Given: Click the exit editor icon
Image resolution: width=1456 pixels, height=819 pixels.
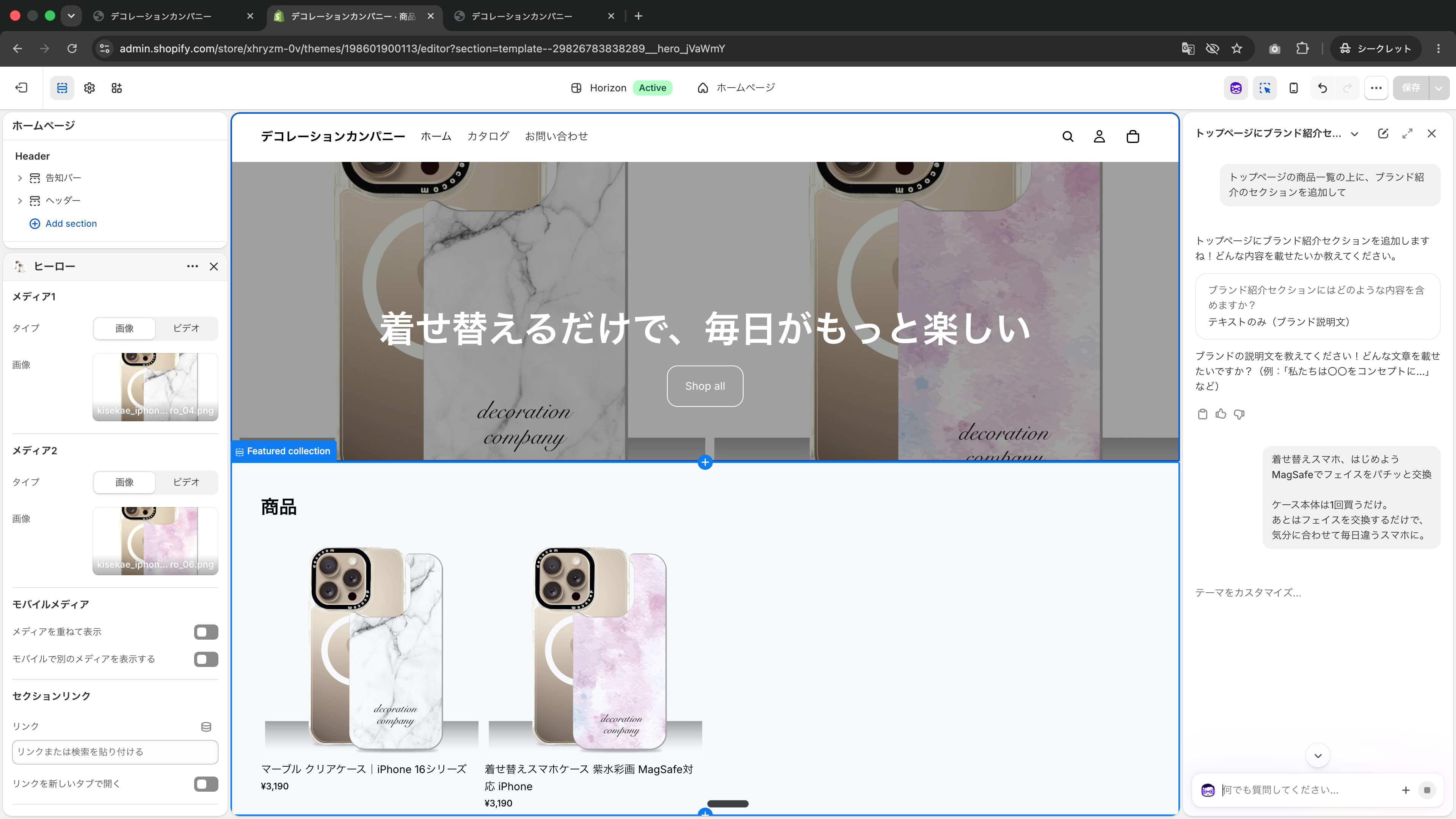Looking at the screenshot, I should point(22,88).
